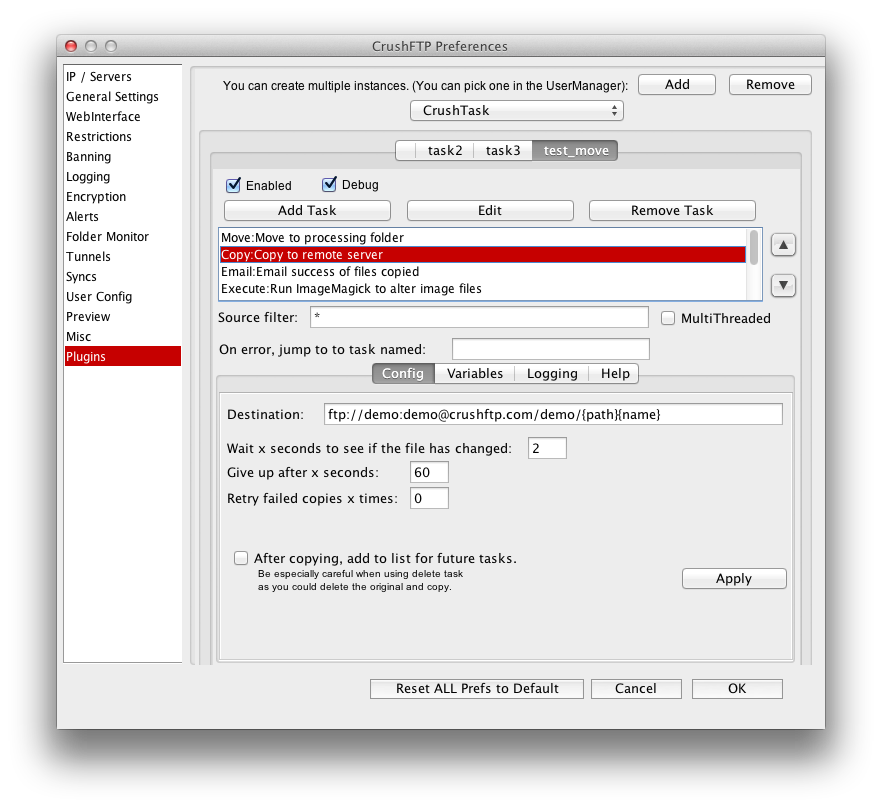Open Logging in the sidebar list
882x808 pixels.
tap(123, 177)
